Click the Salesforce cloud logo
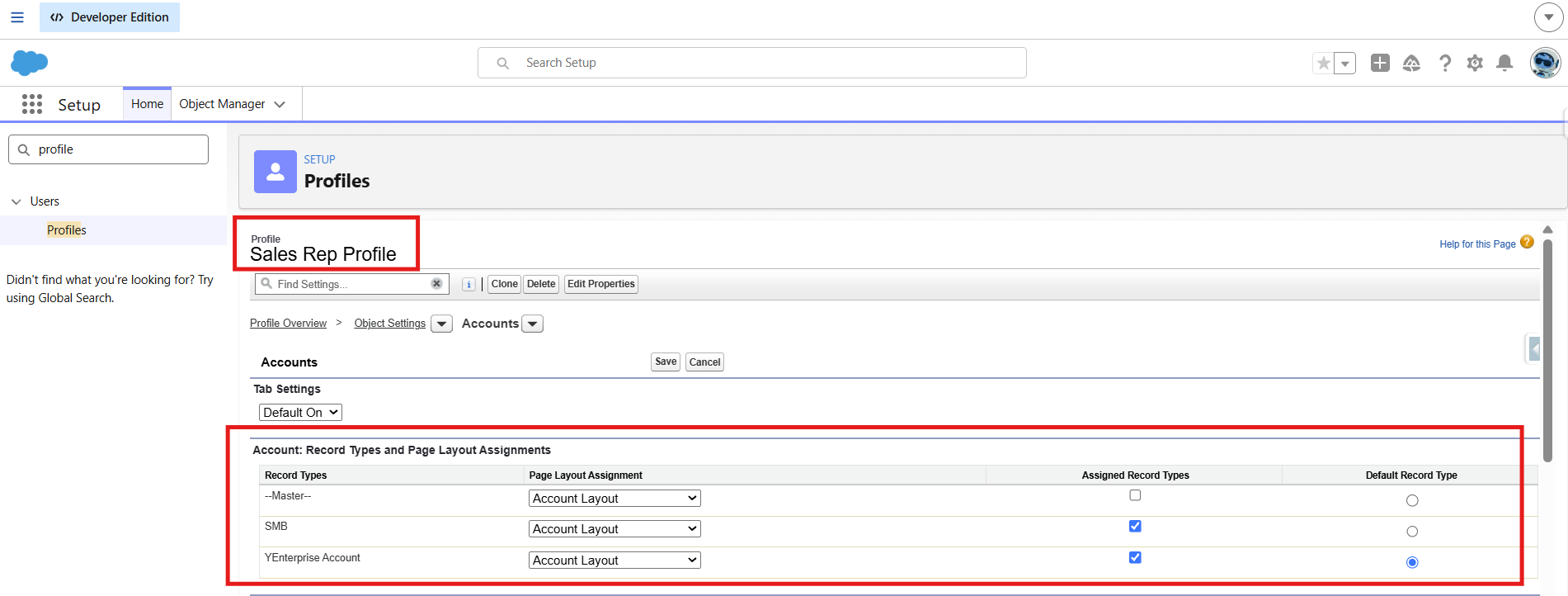The image size is (1568, 596). point(29,63)
